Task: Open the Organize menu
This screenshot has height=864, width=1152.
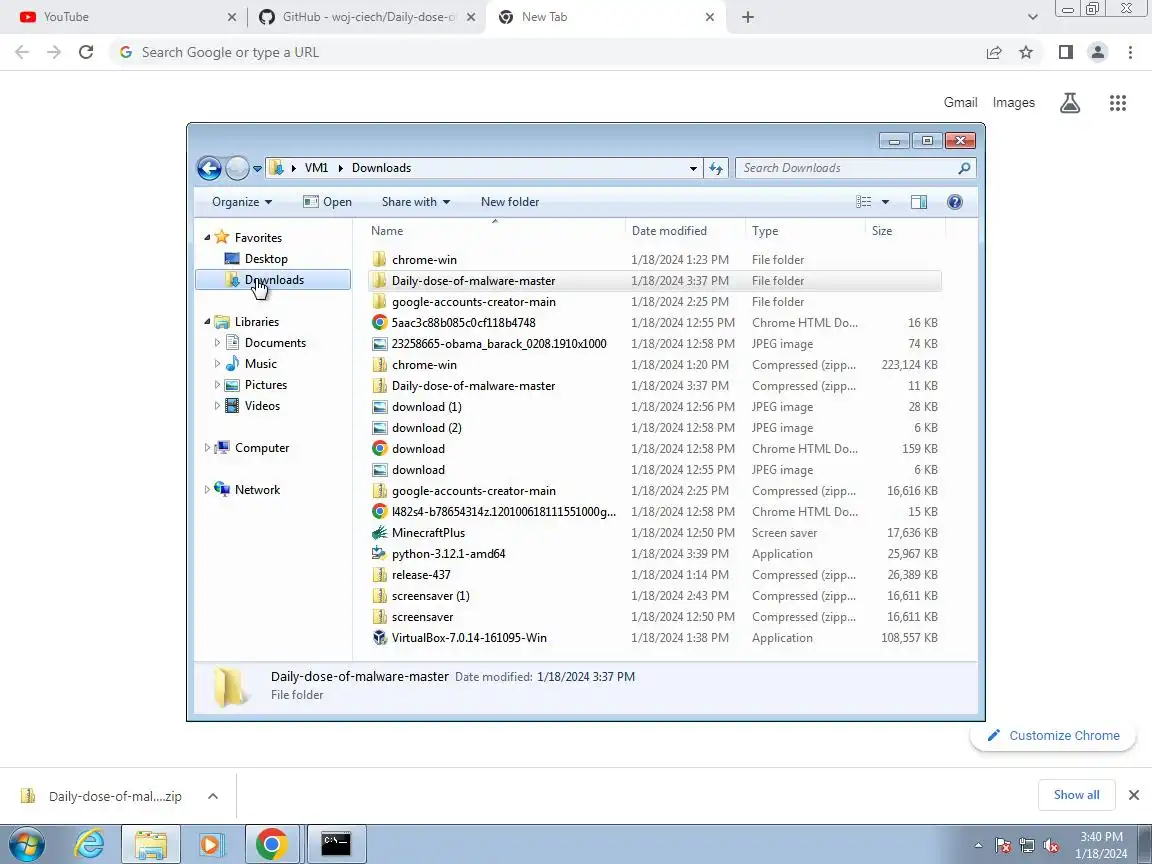Action: pos(242,202)
